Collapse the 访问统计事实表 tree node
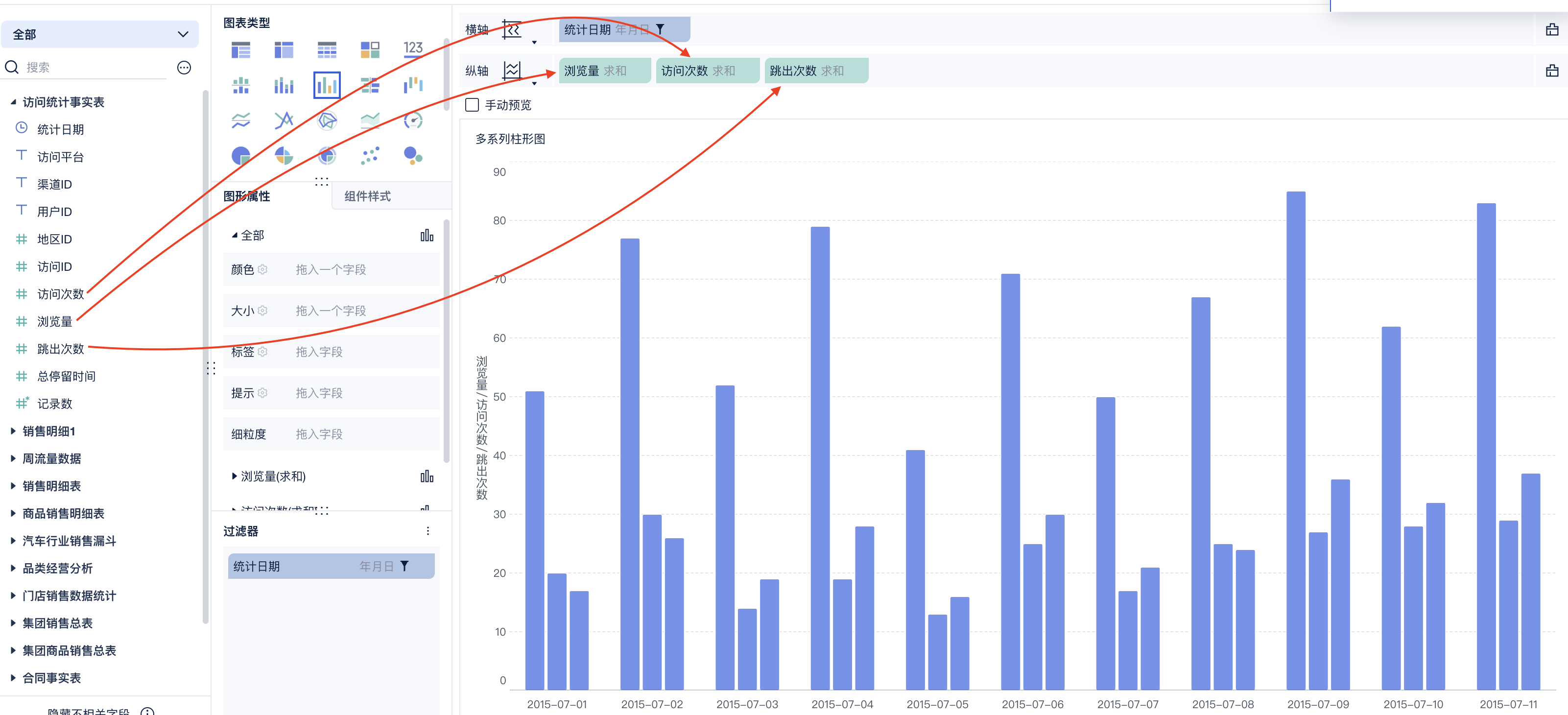Viewport: 1568px width, 715px height. [13, 102]
